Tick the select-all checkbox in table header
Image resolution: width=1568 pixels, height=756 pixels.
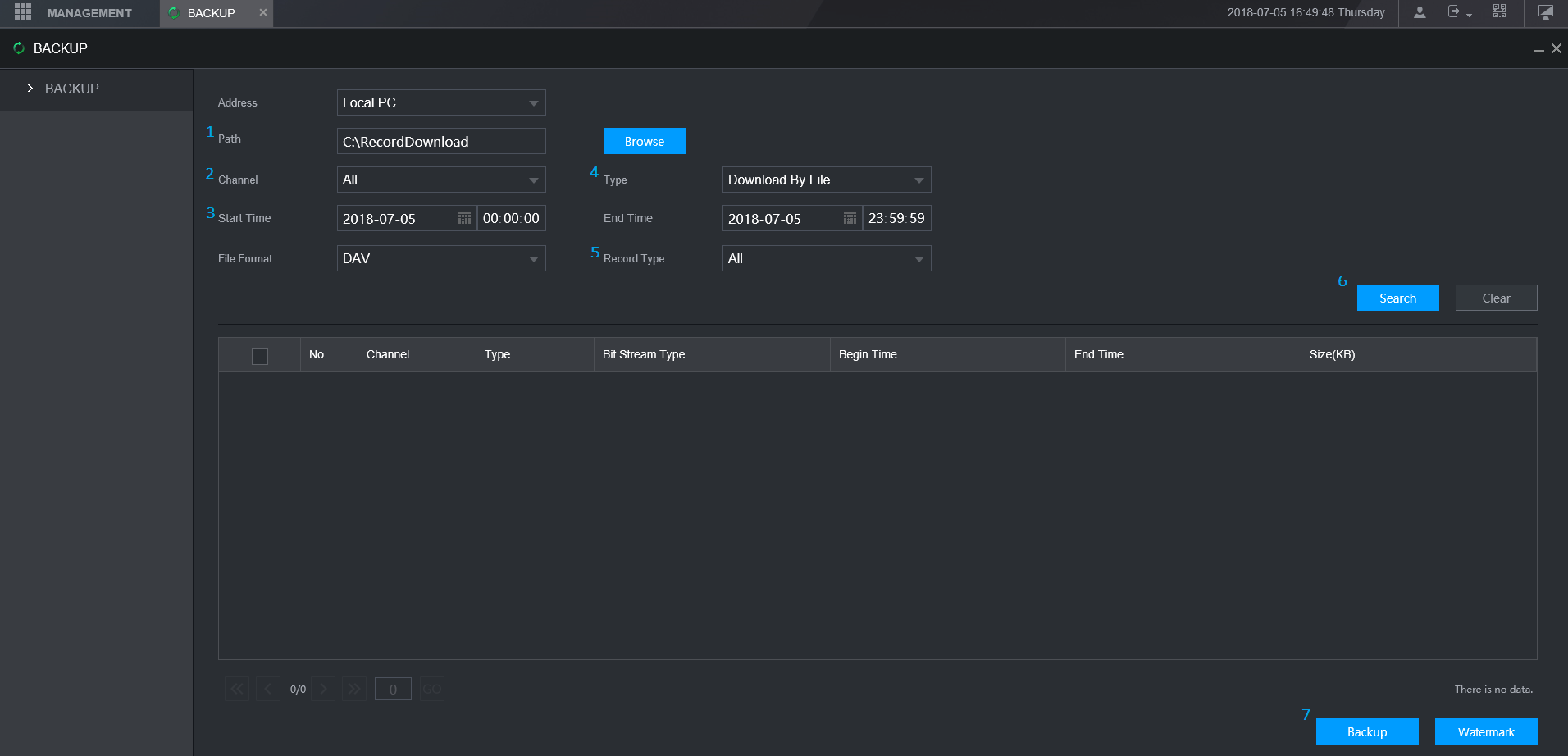click(260, 356)
